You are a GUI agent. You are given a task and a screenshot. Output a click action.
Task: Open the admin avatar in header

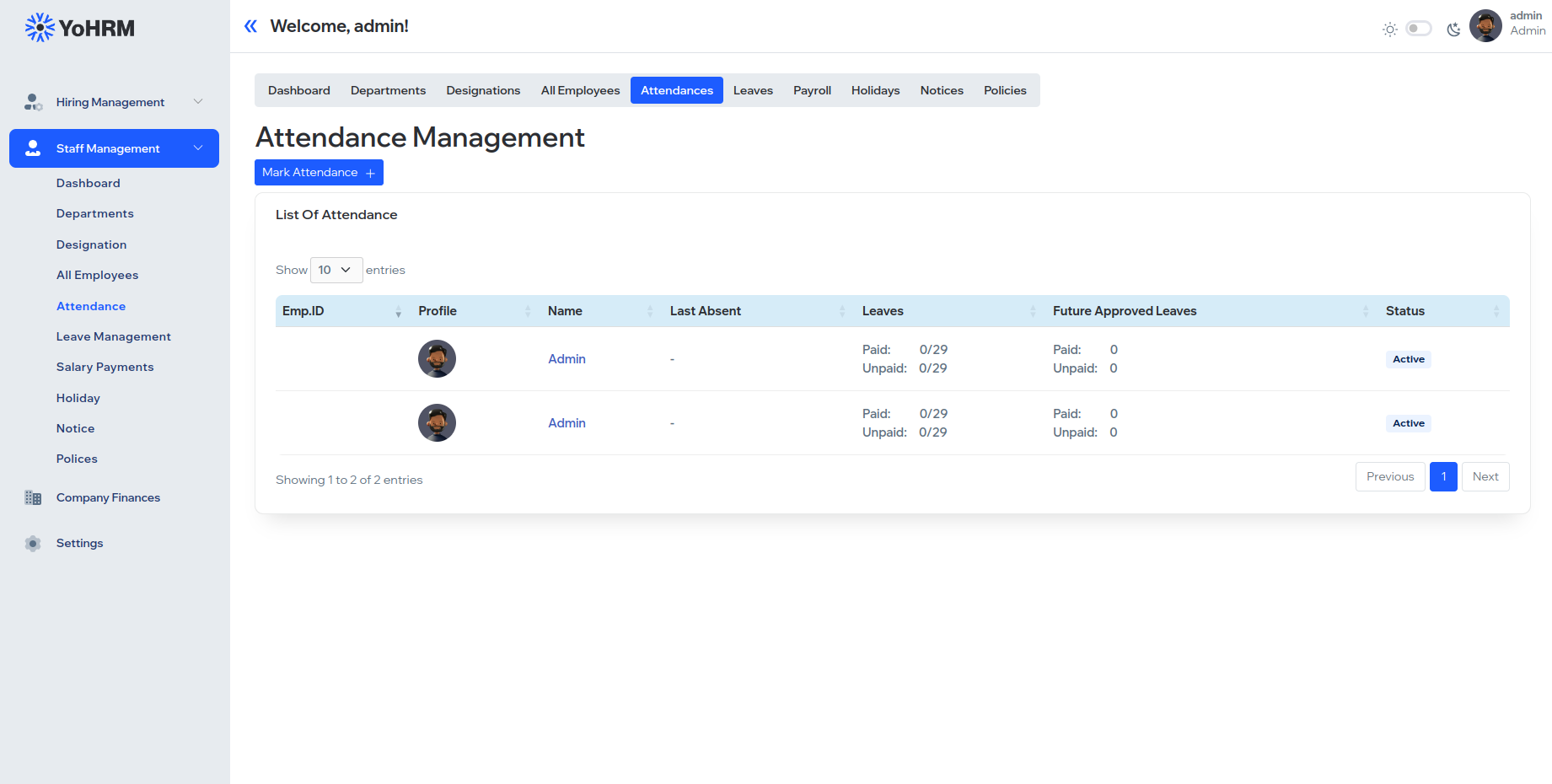click(1485, 25)
